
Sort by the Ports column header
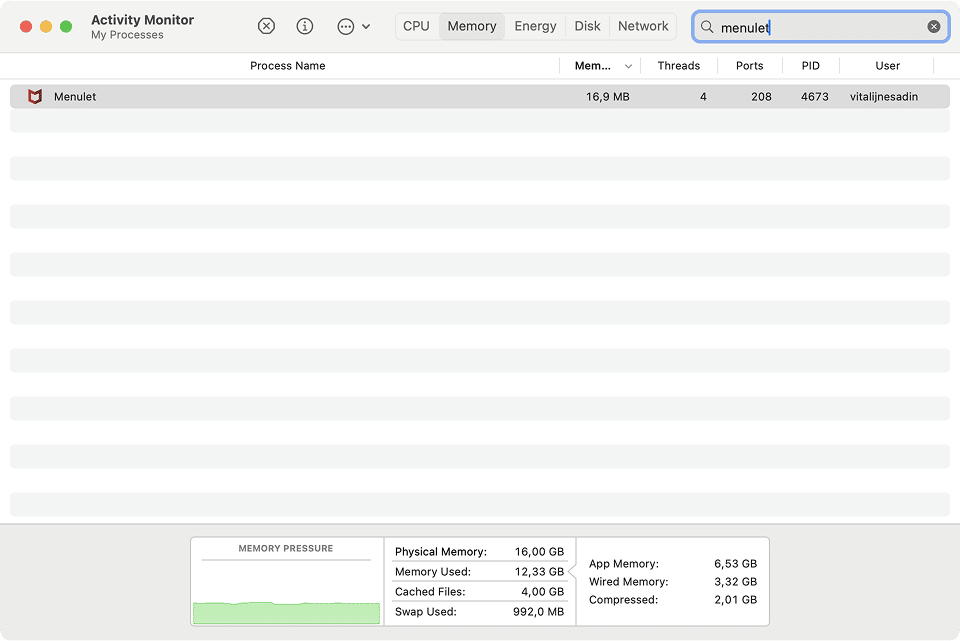(749, 66)
